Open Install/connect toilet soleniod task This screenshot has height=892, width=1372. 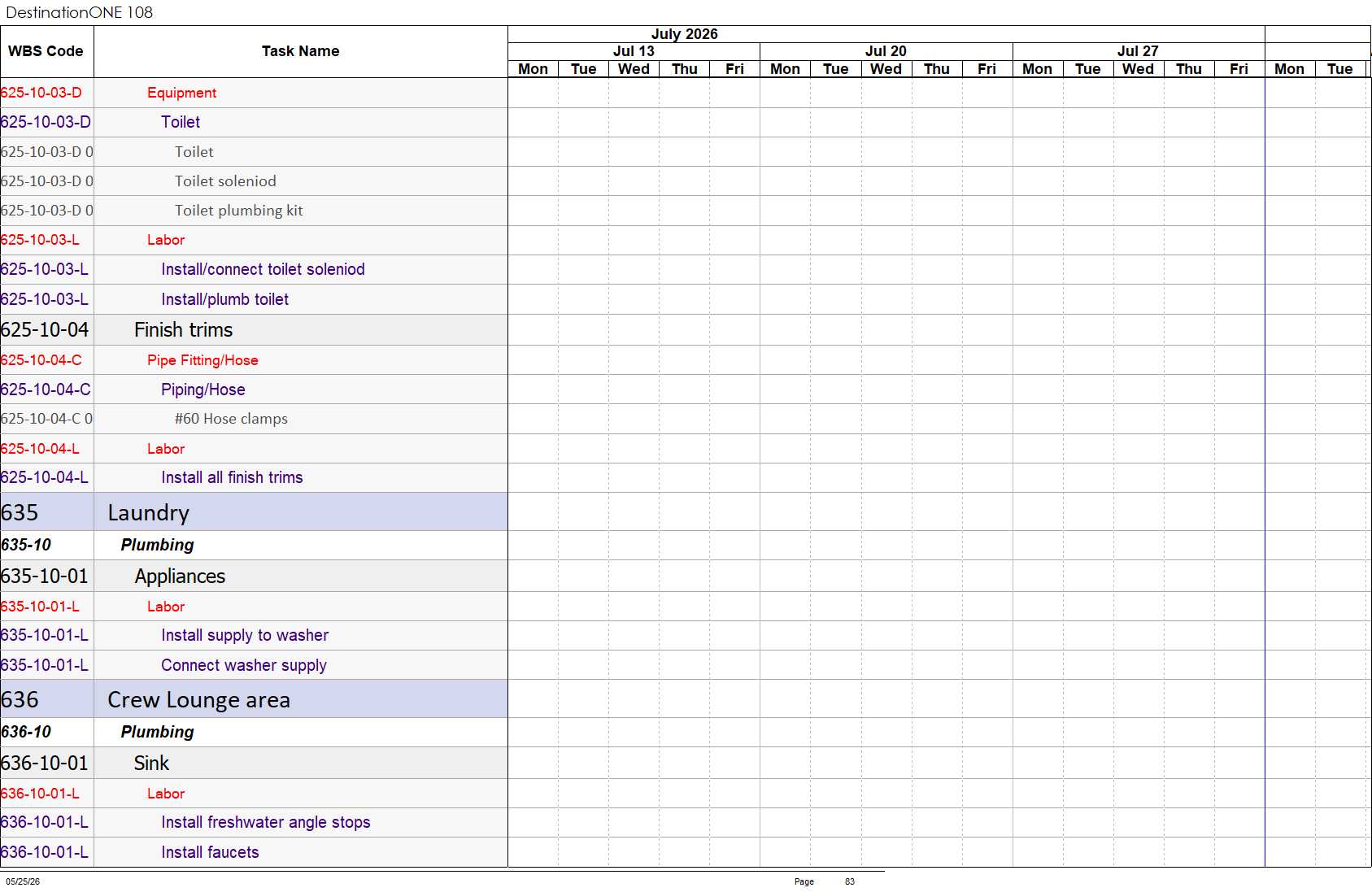pyautogui.click(x=263, y=269)
